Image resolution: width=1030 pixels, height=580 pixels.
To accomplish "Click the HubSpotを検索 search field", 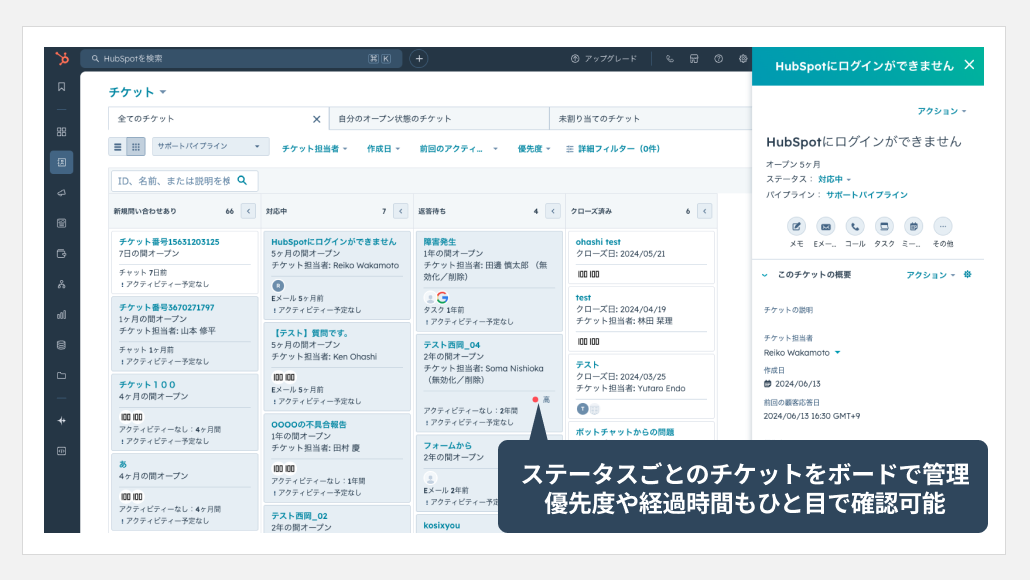I will tap(241, 58).
